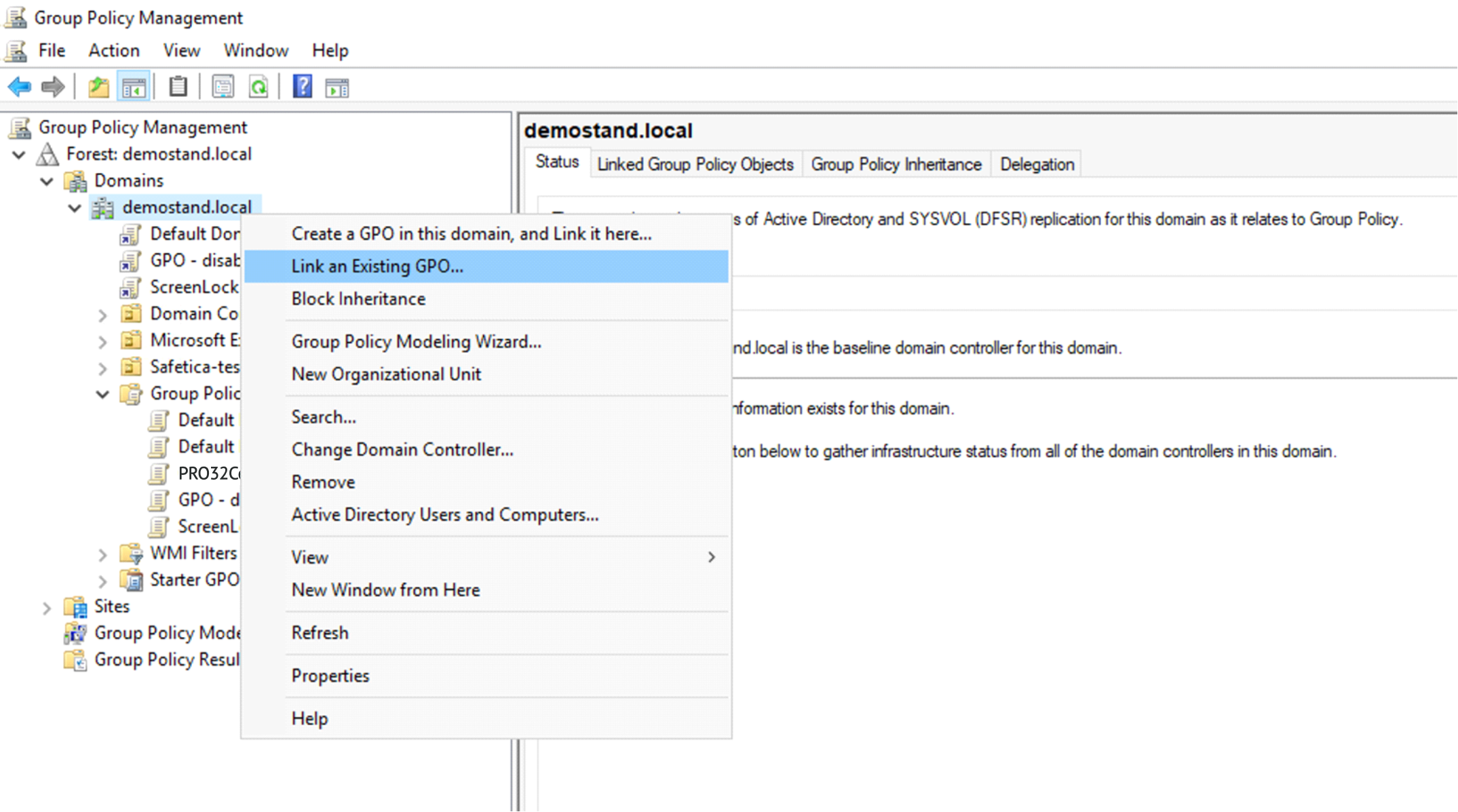The image size is (1458, 812).
Task: Choose Block Inheritance from context menu
Action: pos(358,299)
